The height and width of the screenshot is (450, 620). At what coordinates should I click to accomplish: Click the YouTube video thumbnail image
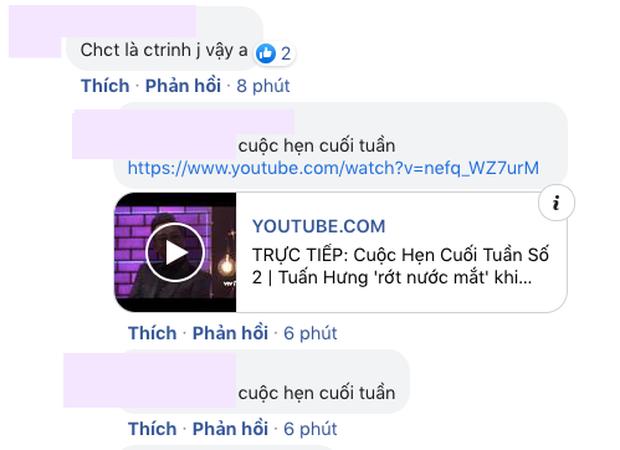[x=175, y=252]
